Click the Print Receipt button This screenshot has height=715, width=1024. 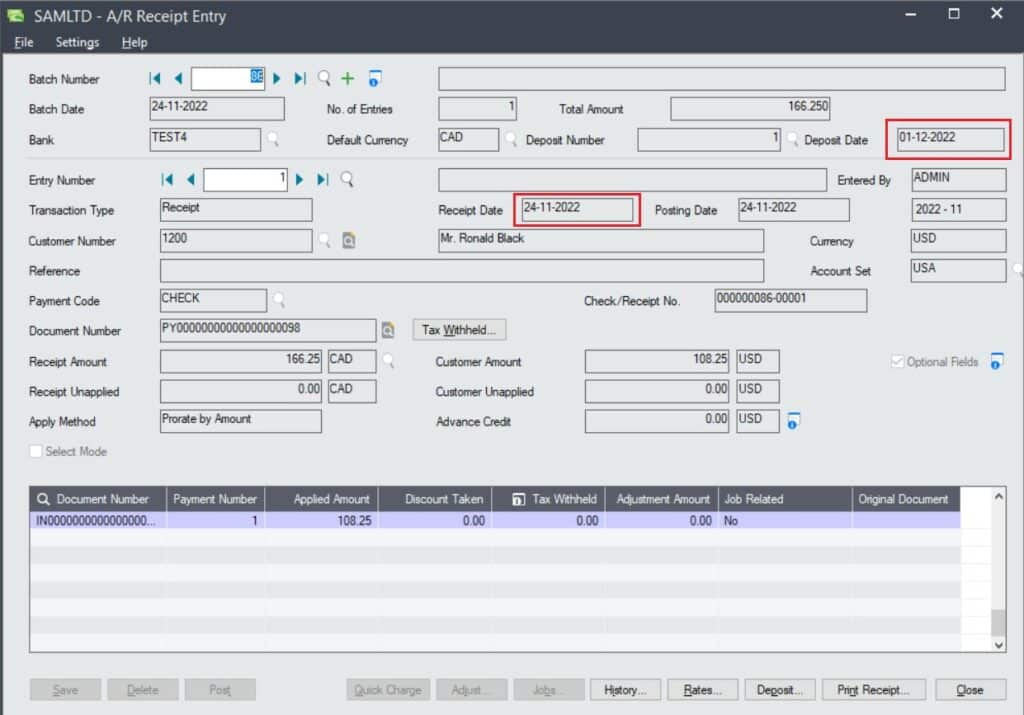pos(873,689)
